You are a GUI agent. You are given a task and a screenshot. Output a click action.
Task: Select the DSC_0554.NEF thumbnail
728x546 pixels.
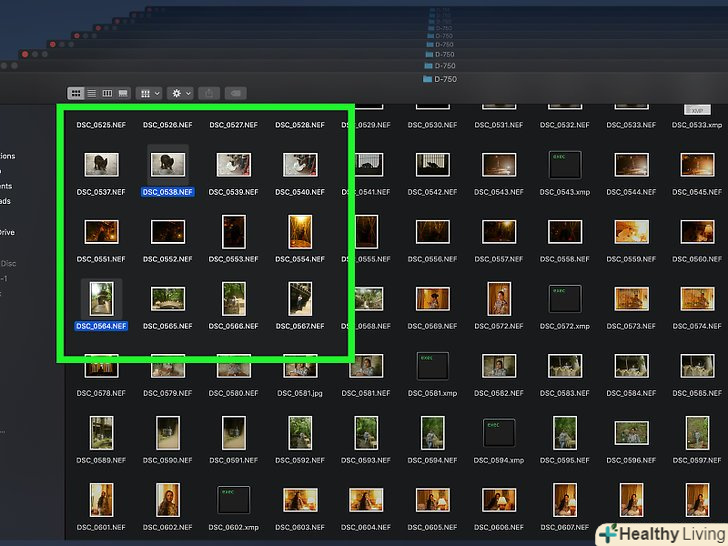(300, 231)
